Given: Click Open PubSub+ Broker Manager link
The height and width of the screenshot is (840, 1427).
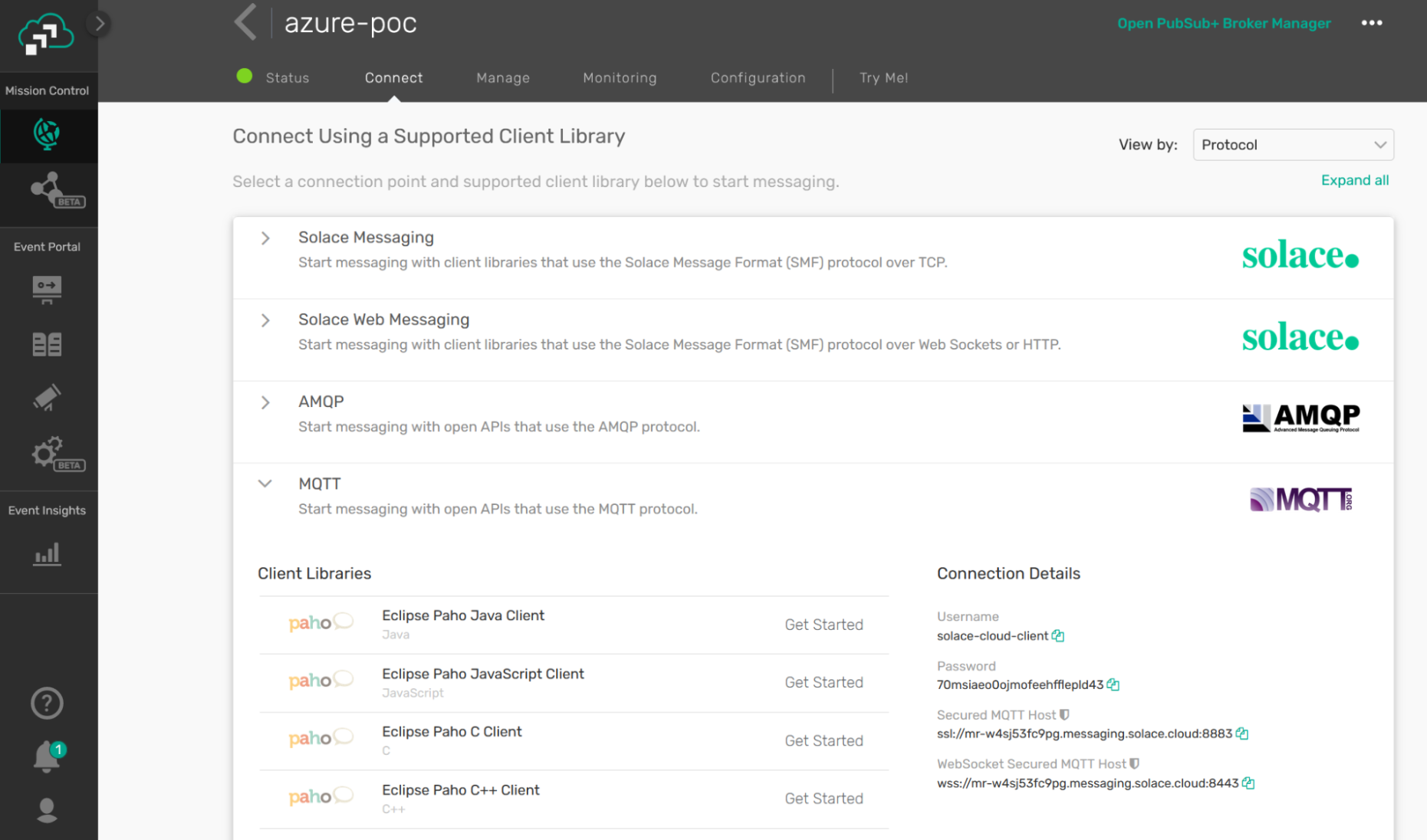Looking at the screenshot, I should [1224, 23].
